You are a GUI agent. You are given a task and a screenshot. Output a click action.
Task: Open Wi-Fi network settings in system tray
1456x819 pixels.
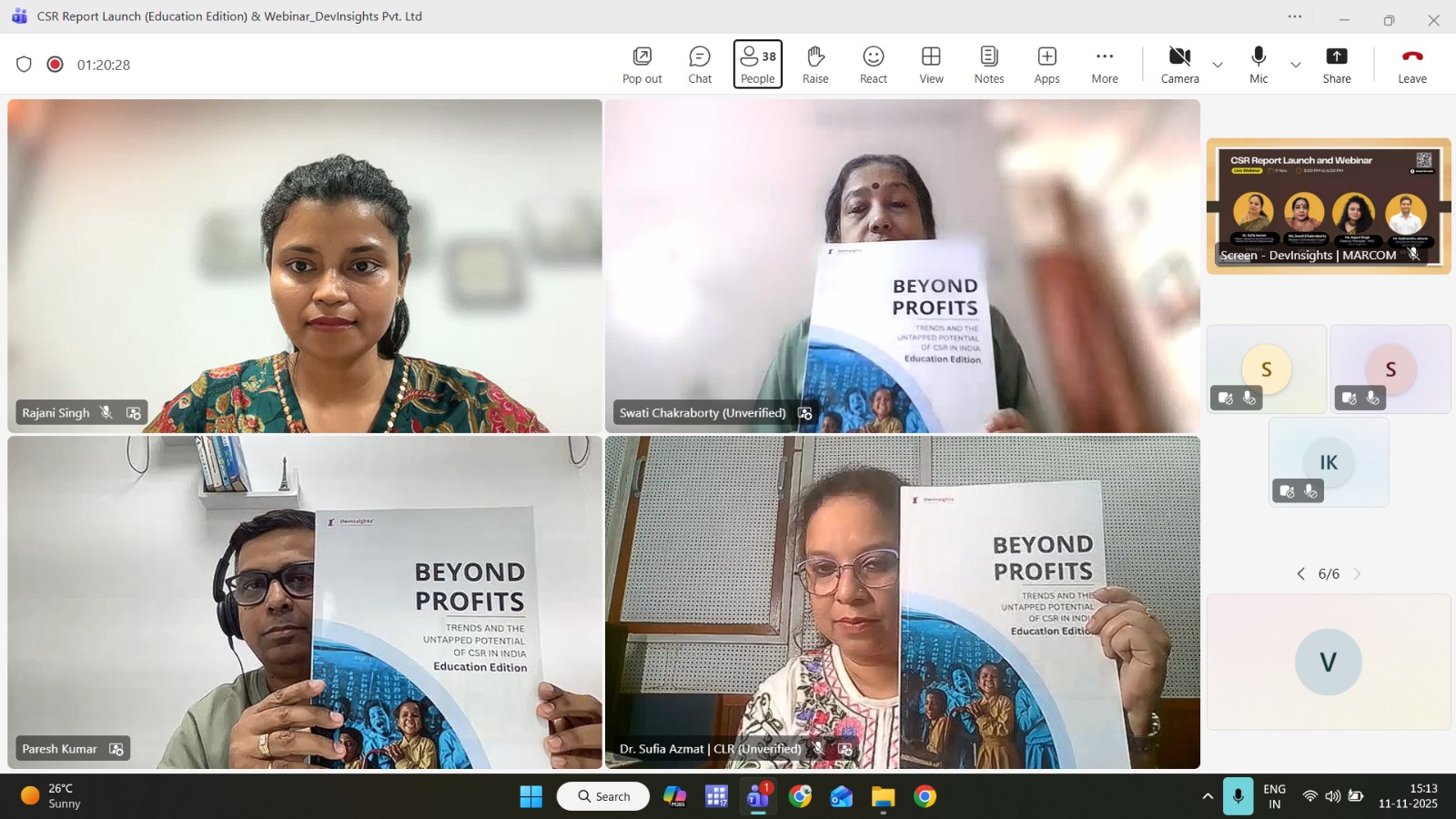click(1310, 796)
